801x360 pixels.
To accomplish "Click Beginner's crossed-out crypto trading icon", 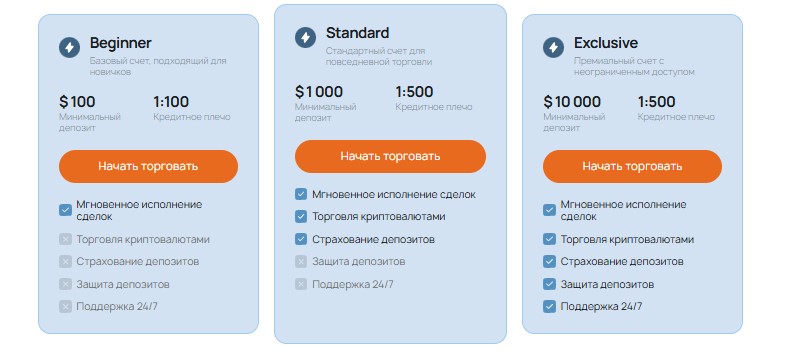I will coord(65,239).
